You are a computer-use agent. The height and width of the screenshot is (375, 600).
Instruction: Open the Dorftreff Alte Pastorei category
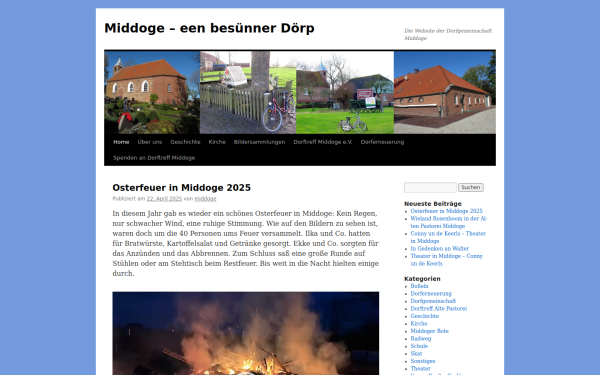click(439, 309)
